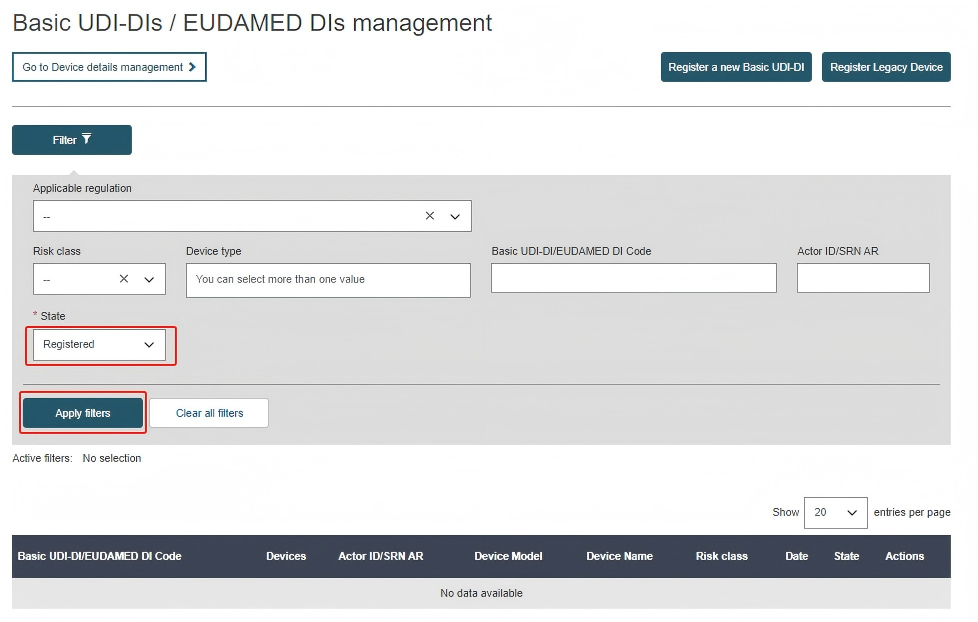This screenshot has height=622, width=978.
Task: Go to Device details management
Action: 108,67
